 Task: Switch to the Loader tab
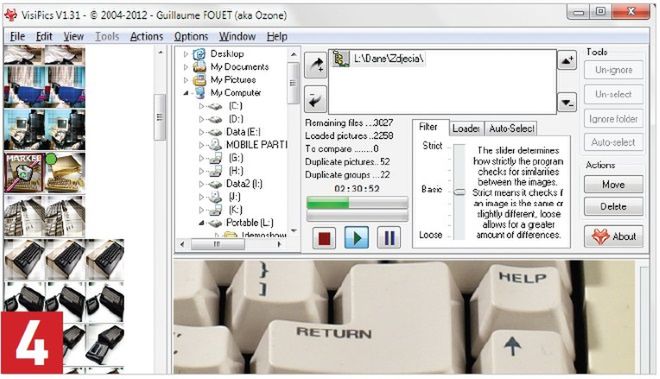(466, 128)
